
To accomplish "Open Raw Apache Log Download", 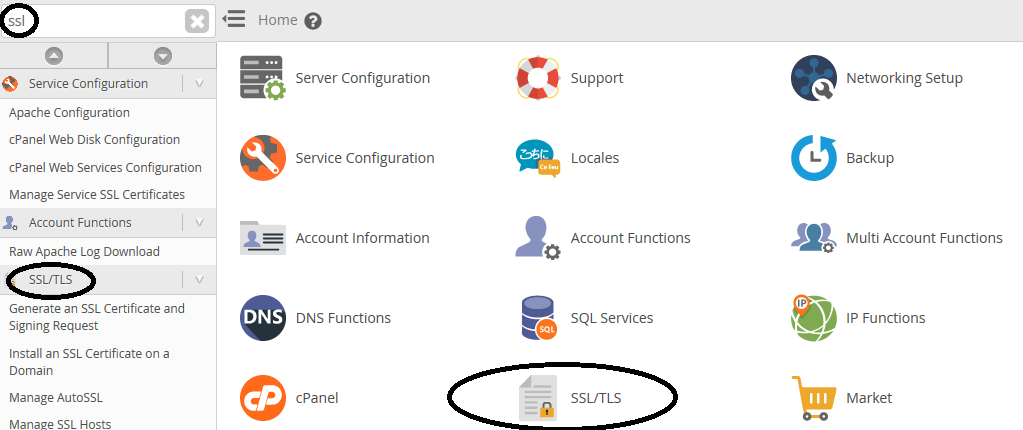I will click(x=84, y=251).
